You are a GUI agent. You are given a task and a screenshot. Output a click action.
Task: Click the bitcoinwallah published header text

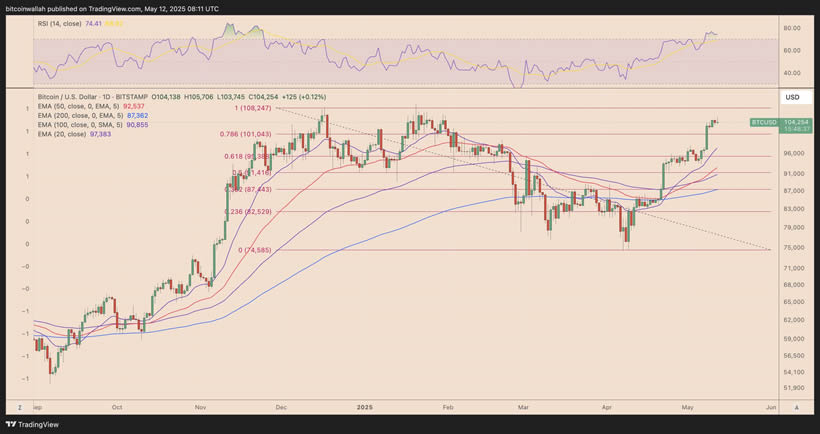110,7
